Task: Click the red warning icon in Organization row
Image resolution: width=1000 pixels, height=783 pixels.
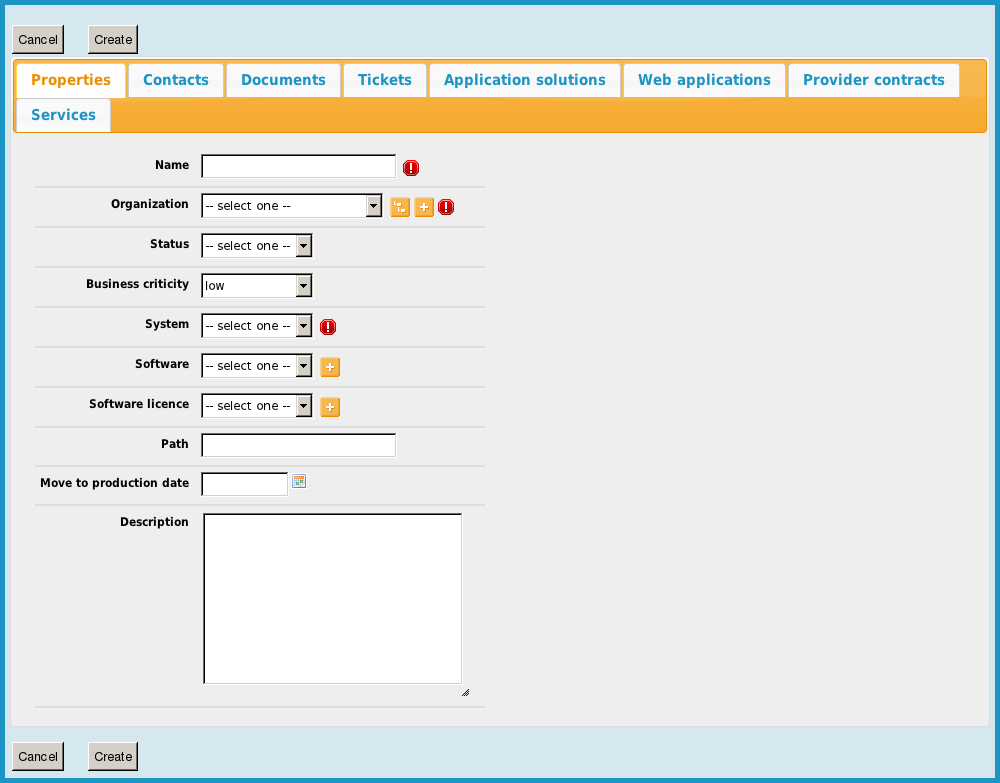Action: click(x=446, y=207)
